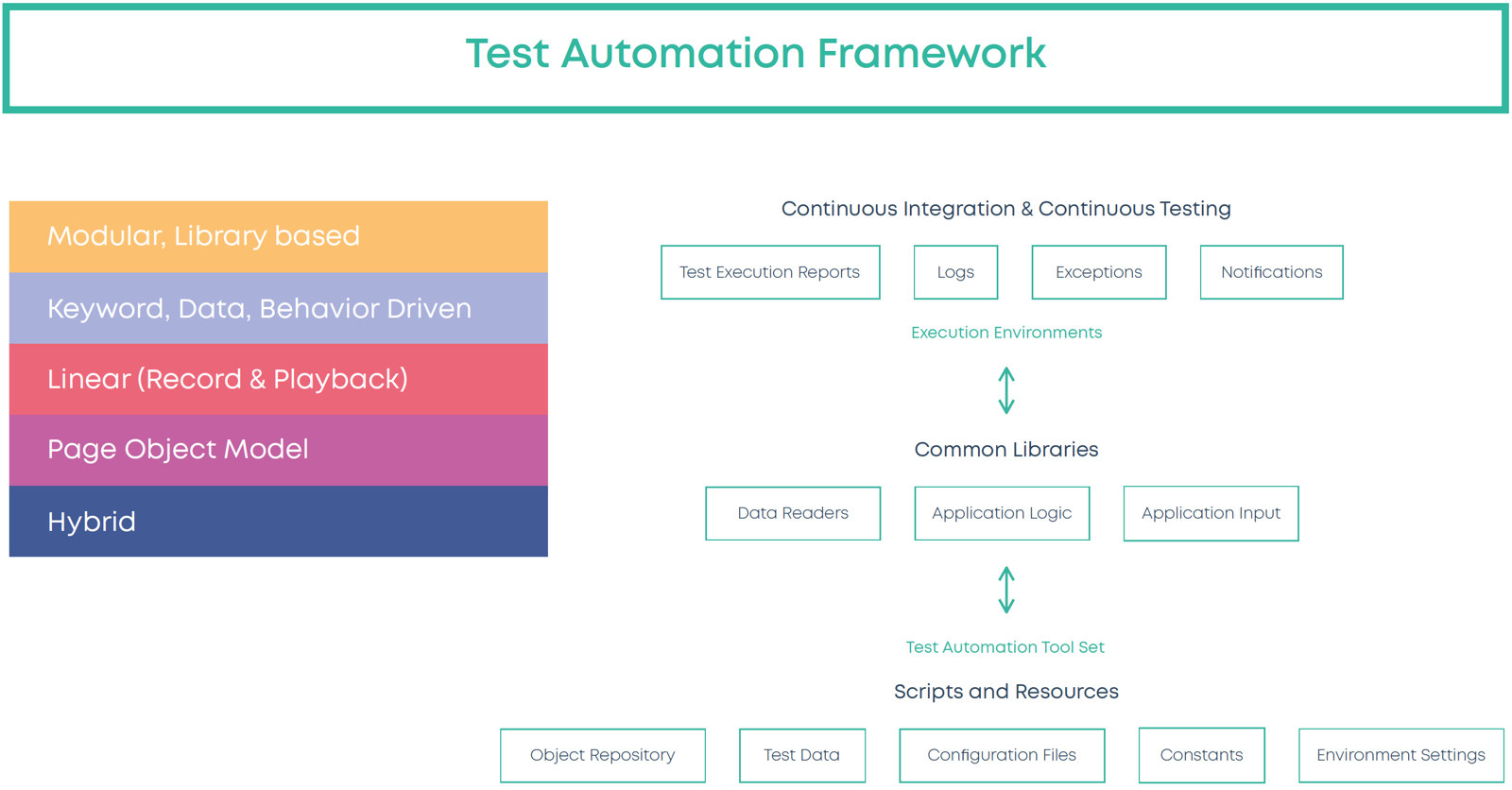Open the Object Repository box

click(603, 755)
